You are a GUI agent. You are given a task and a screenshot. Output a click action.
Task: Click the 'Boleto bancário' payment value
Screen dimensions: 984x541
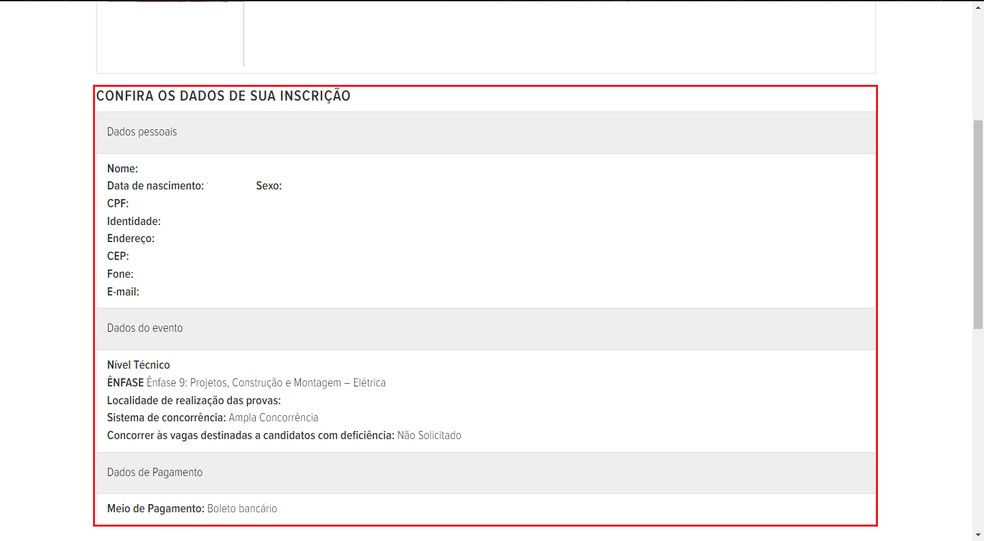242,508
